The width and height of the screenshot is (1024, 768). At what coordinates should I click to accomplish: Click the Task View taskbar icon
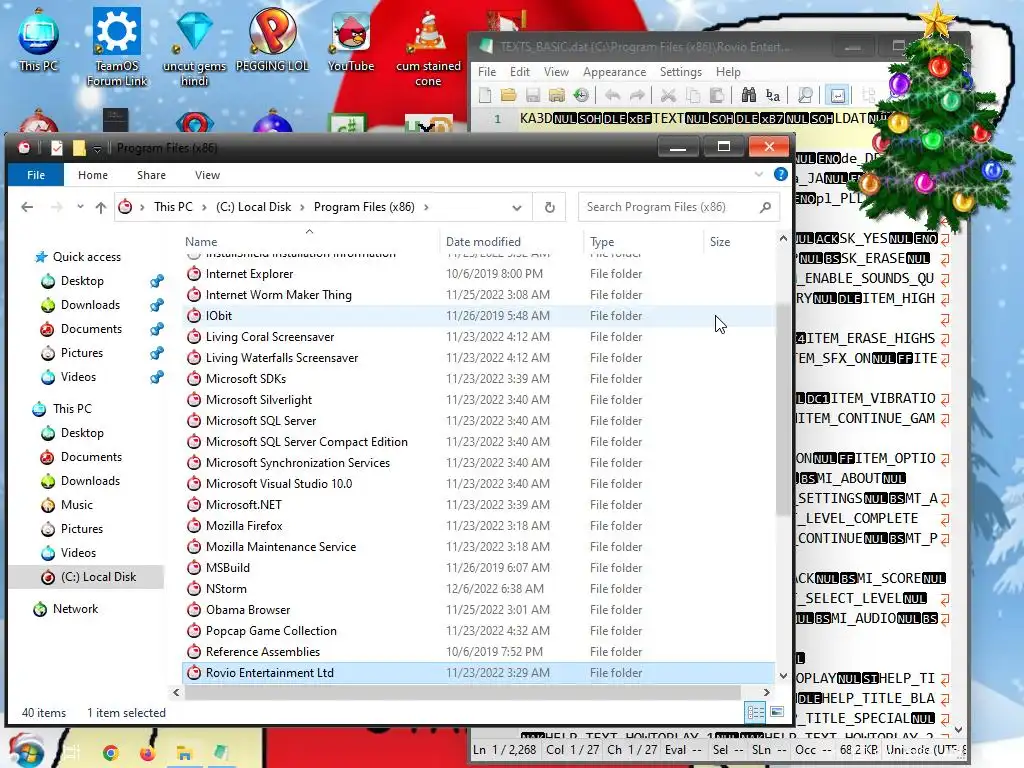click(72, 752)
